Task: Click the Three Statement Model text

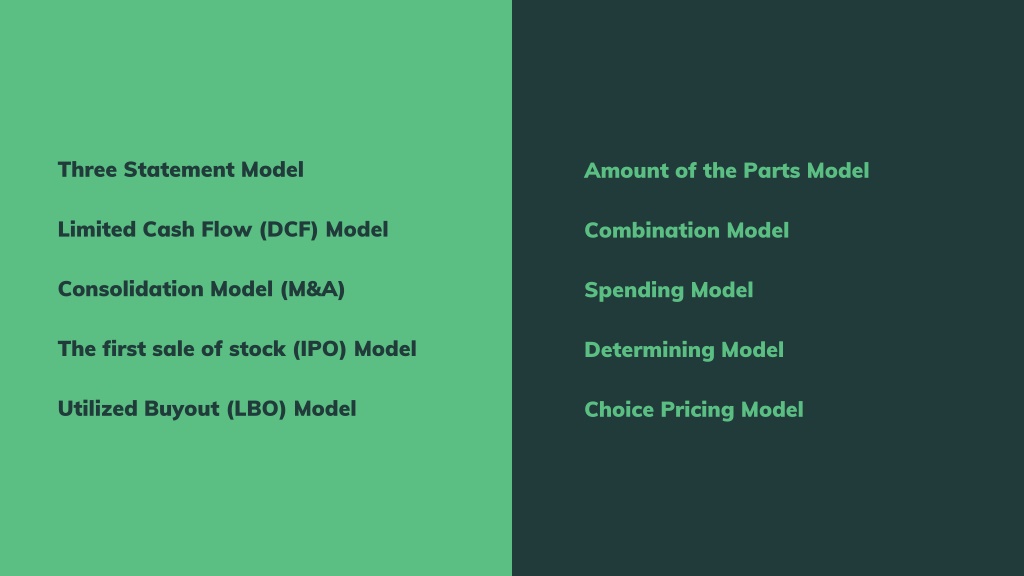Action: [181, 170]
